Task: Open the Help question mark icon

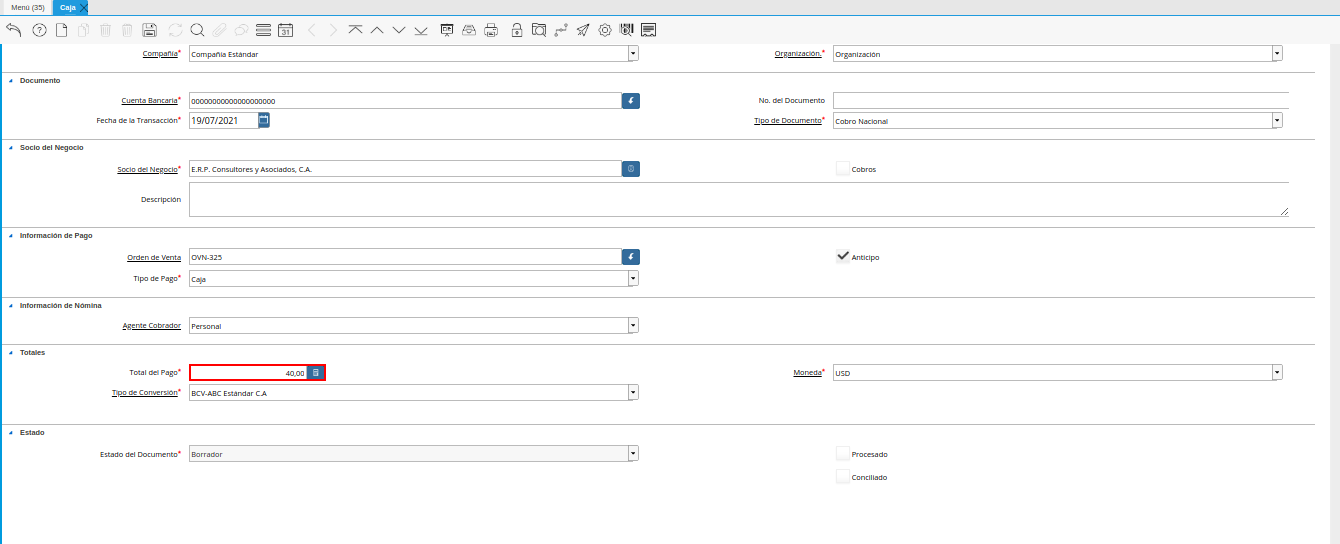Action: point(40,30)
